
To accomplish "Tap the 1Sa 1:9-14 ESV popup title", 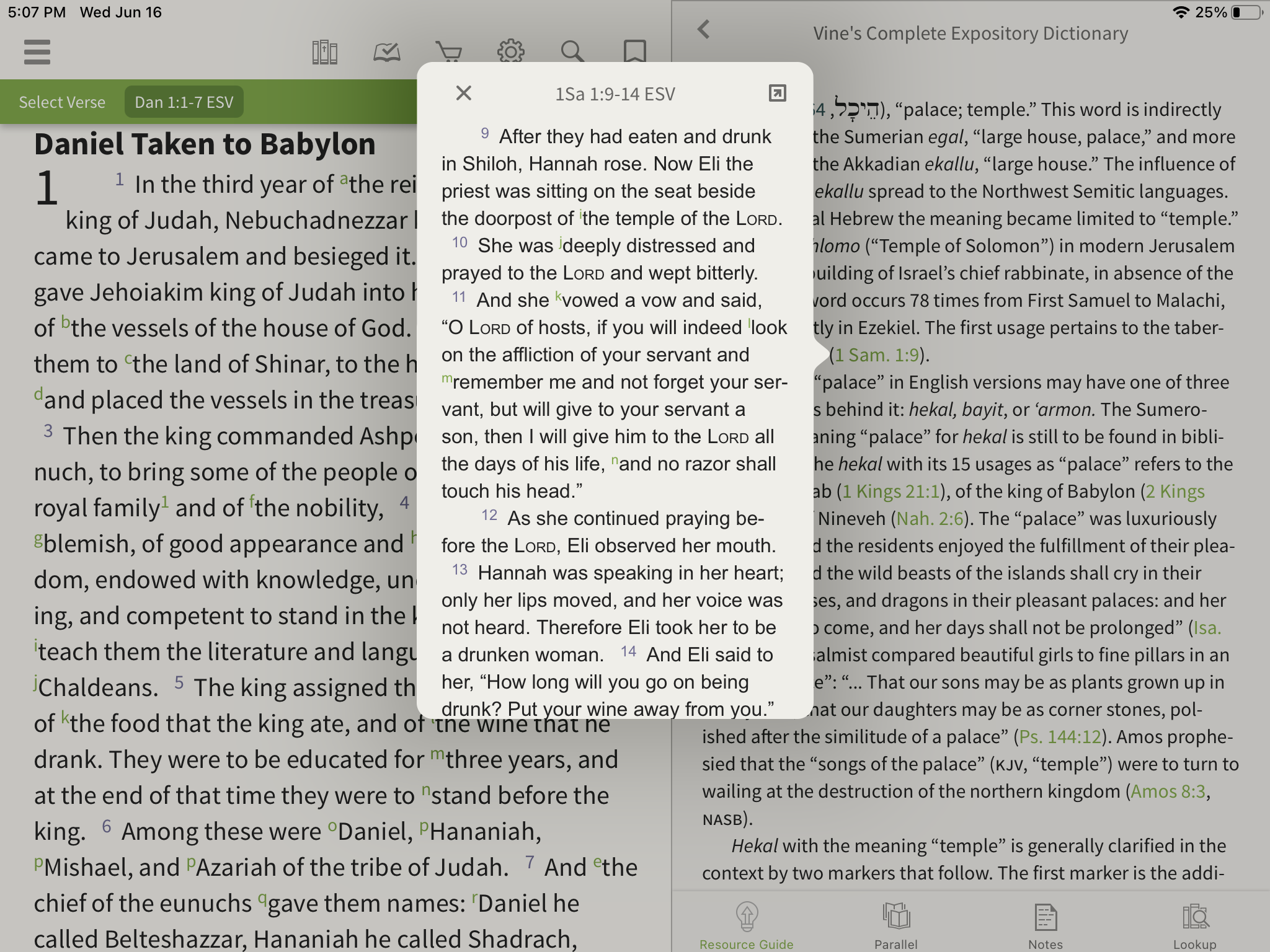I will 615,94.
